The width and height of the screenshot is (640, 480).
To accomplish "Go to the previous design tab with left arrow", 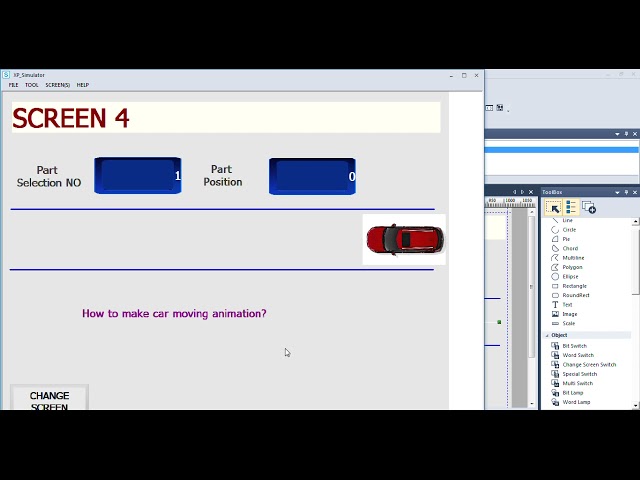I will coord(514,192).
